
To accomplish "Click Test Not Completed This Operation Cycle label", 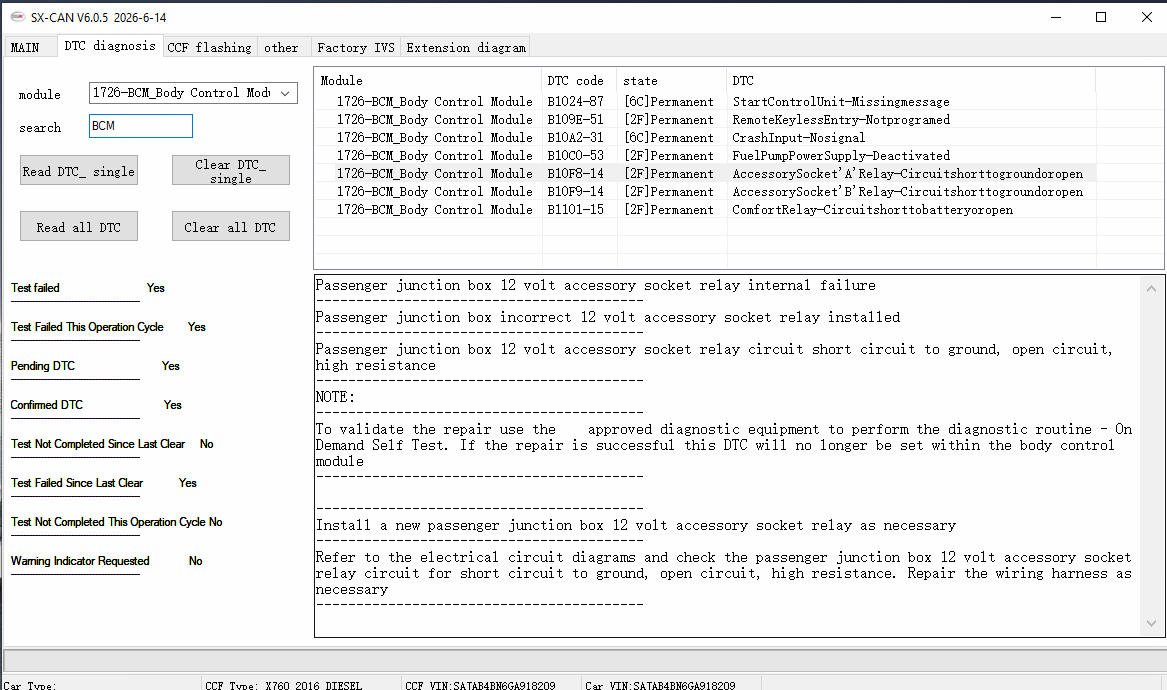I will click(108, 522).
